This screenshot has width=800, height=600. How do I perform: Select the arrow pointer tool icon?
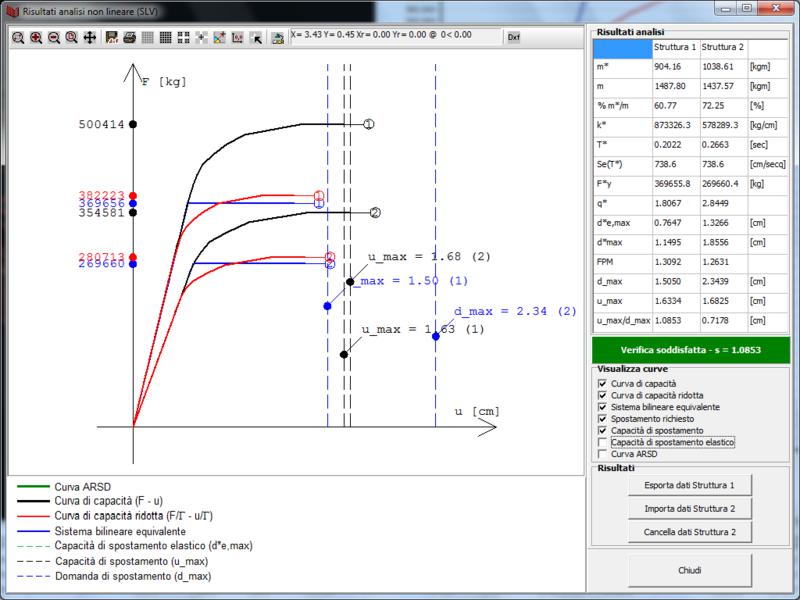(257, 38)
